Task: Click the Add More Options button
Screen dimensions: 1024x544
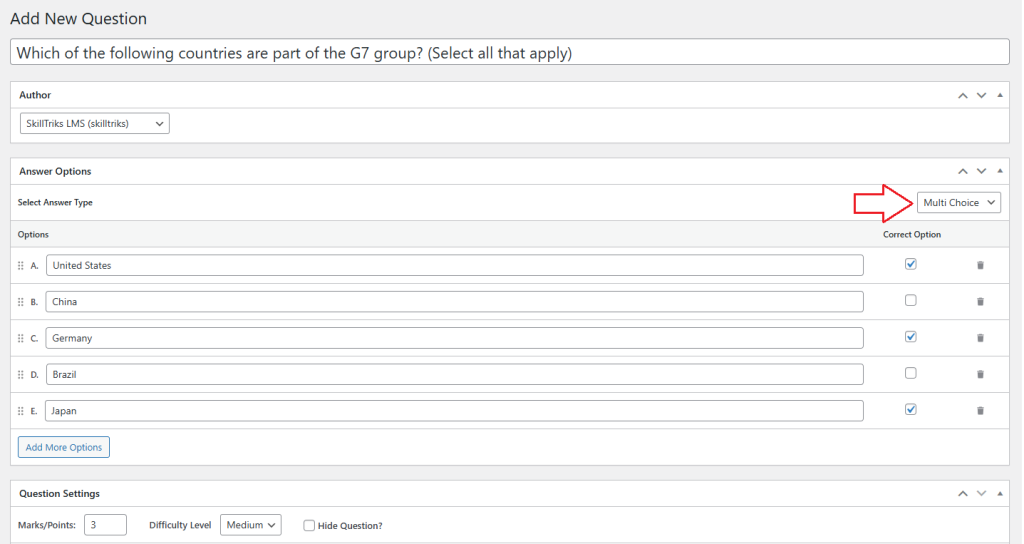Action: (x=64, y=447)
